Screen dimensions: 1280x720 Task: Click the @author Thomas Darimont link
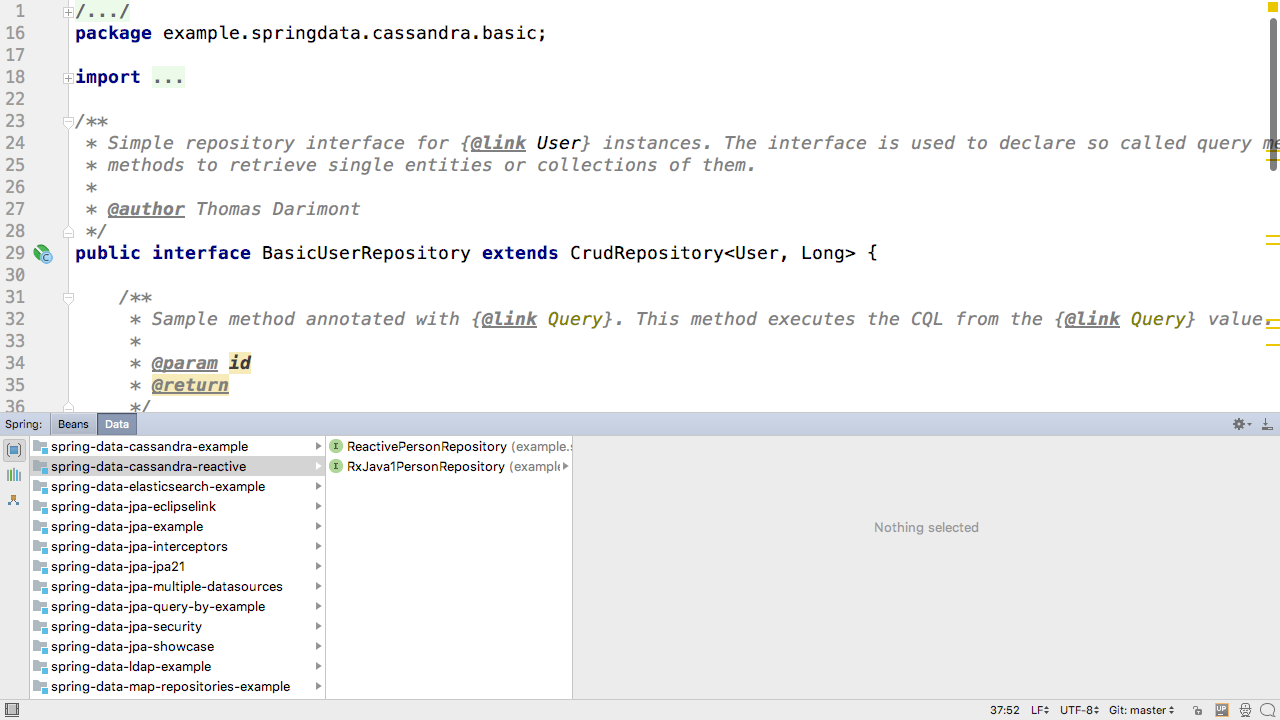click(x=146, y=208)
